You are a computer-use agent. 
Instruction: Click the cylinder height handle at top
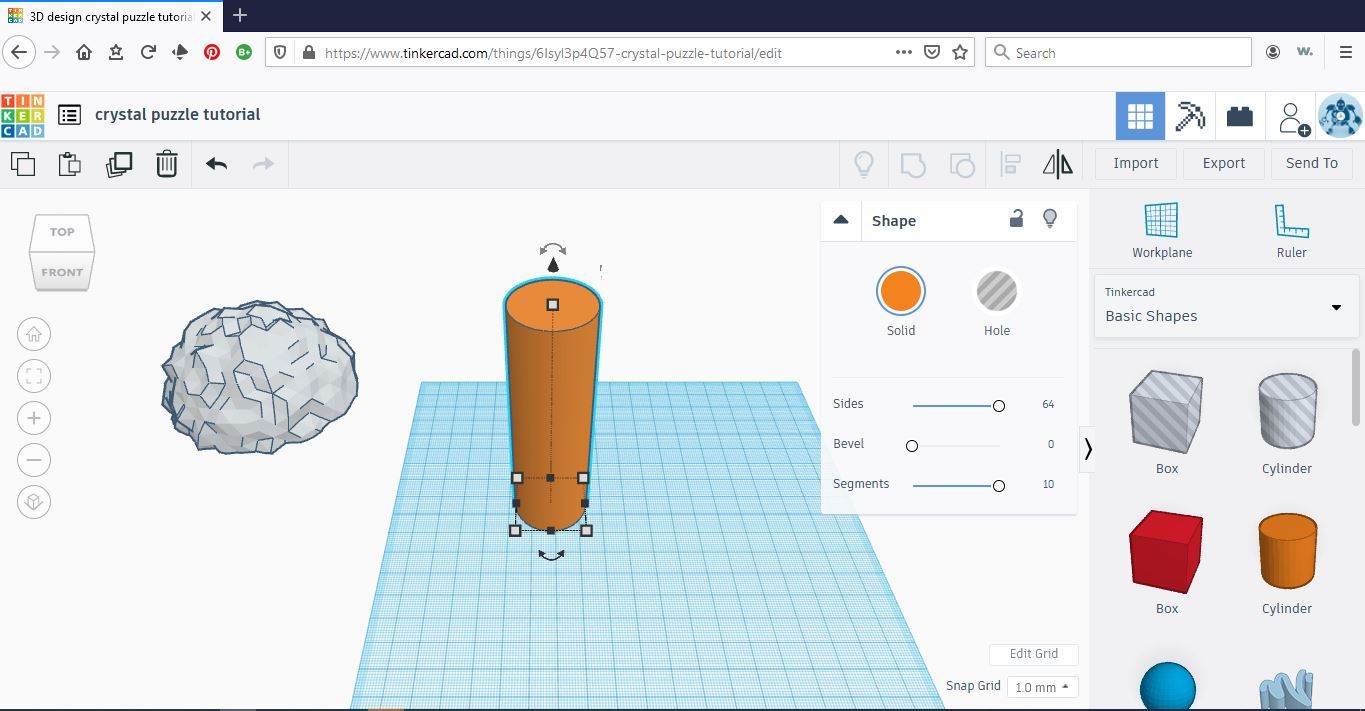pyautogui.click(x=552, y=304)
